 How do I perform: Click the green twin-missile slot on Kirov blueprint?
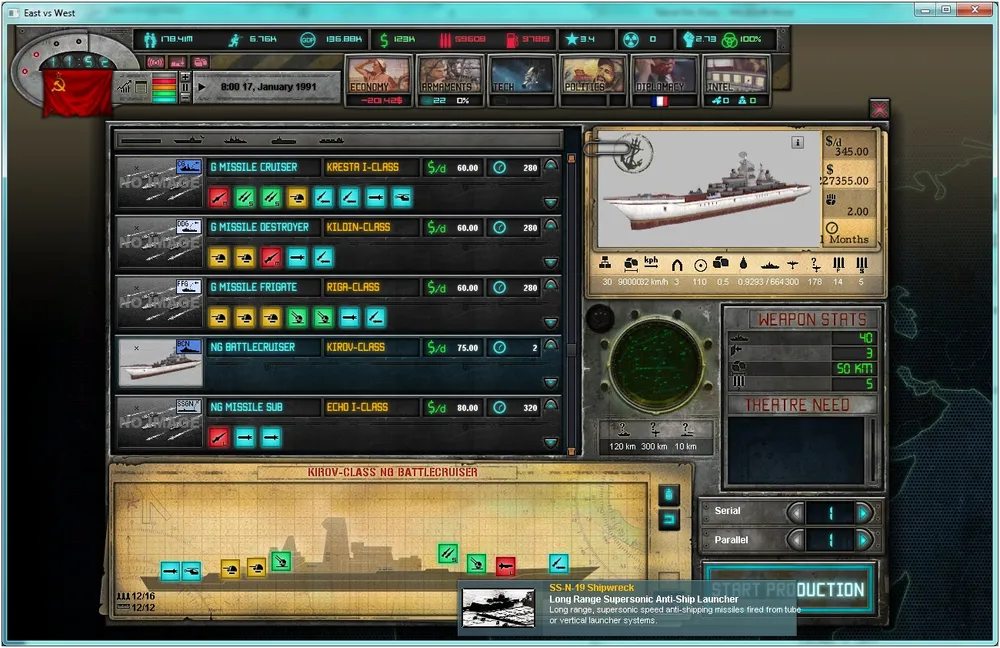[x=448, y=553]
